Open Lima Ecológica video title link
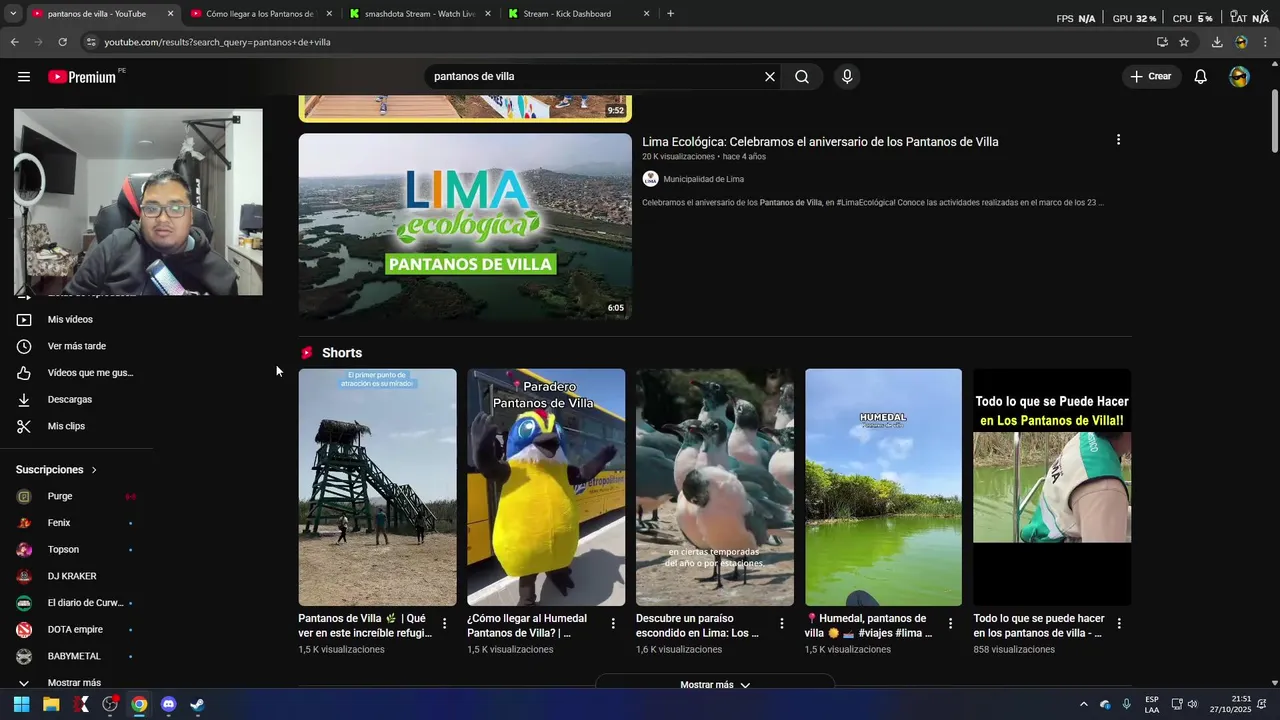The height and width of the screenshot is (720, 1280). (x=820, y=142)
